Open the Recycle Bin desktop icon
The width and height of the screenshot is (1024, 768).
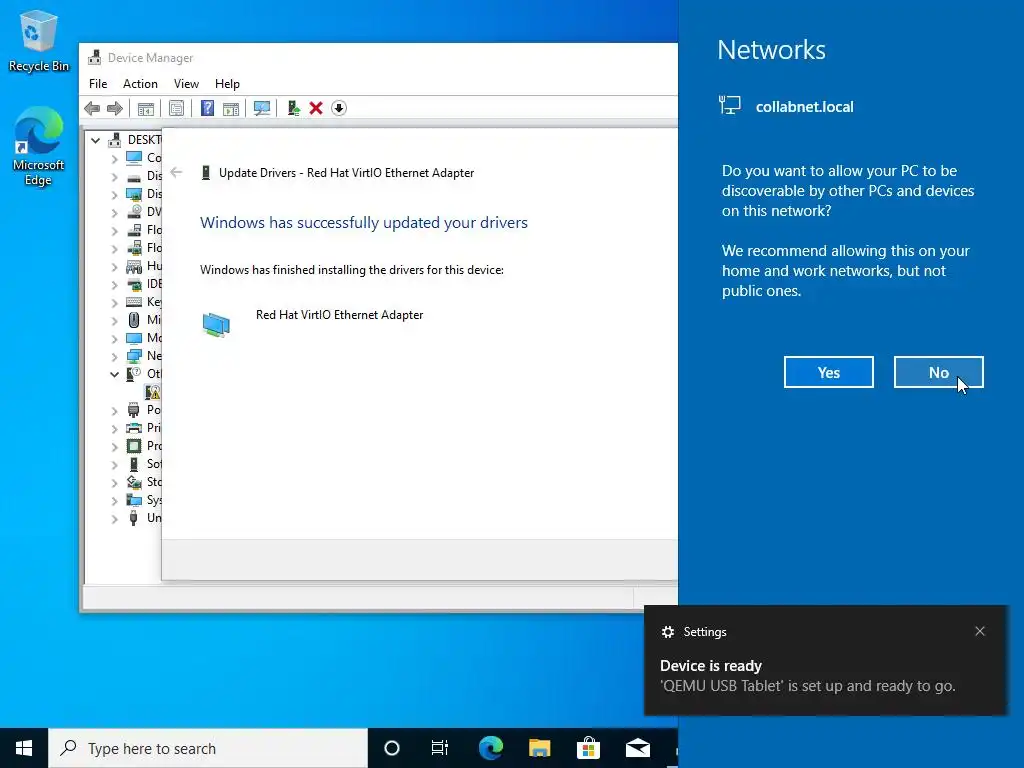39,40
